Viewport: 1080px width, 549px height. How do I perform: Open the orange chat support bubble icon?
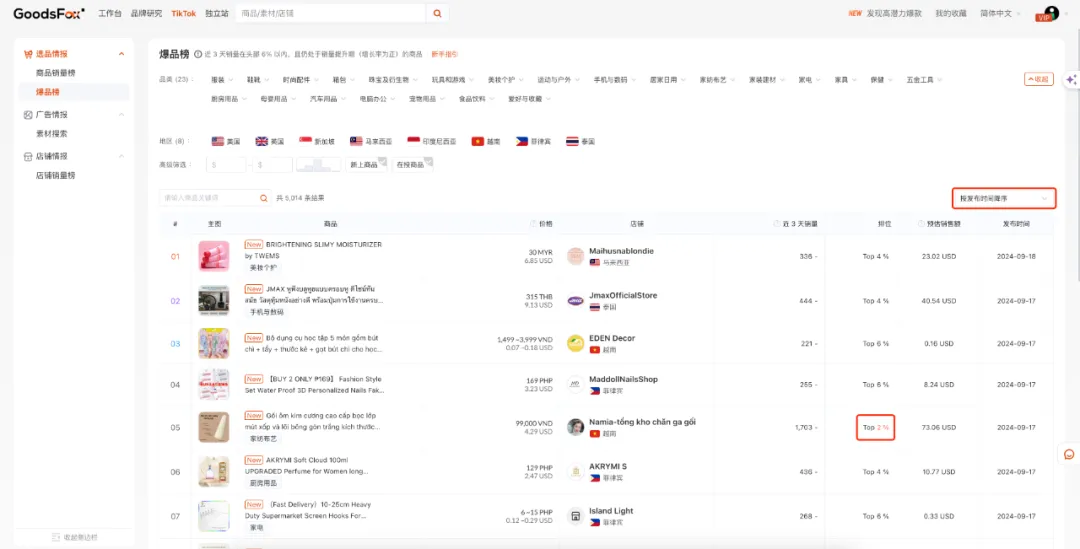[1069, 454]
